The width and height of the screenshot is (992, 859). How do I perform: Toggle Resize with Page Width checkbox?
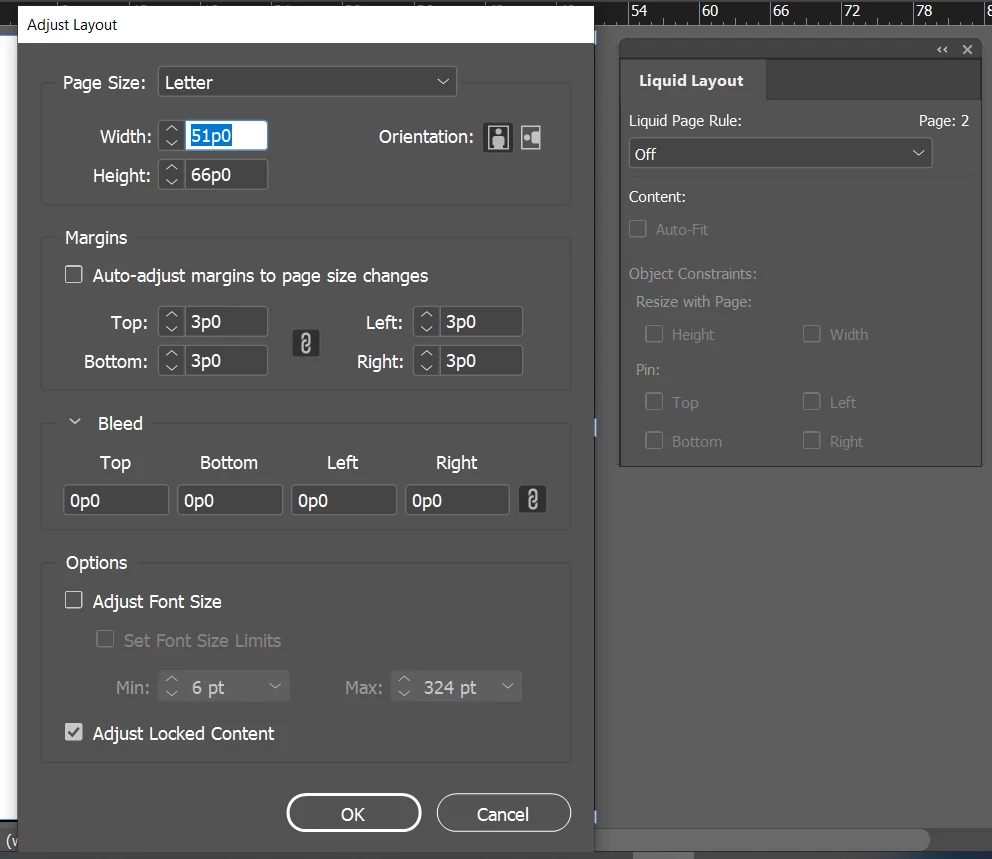pyautogui.click(x=812, y=333)
